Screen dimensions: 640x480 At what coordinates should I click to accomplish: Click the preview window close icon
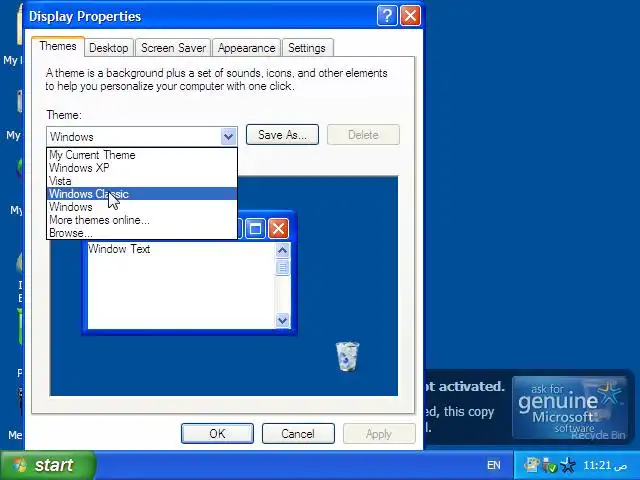pos(278,228)
